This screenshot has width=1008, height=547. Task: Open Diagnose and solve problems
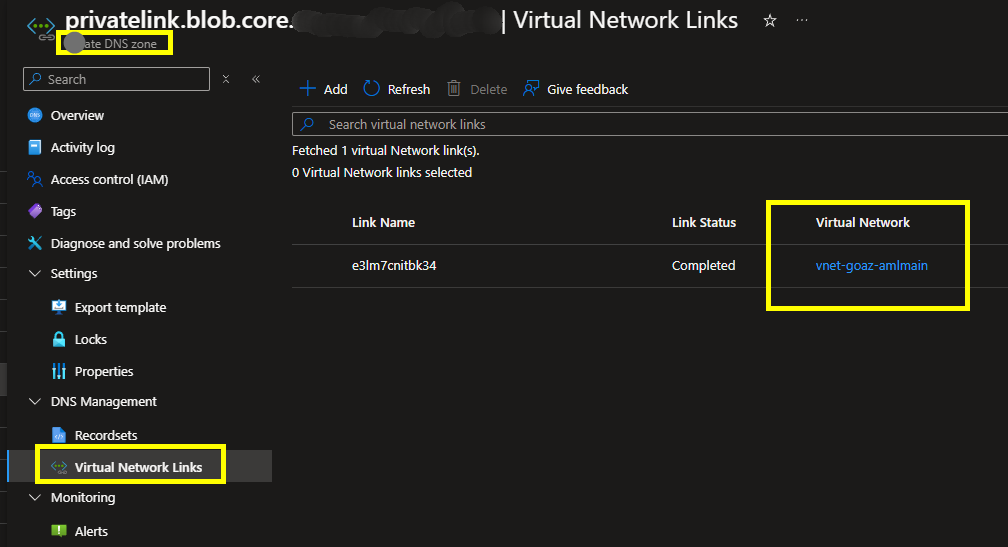[136, 244]
